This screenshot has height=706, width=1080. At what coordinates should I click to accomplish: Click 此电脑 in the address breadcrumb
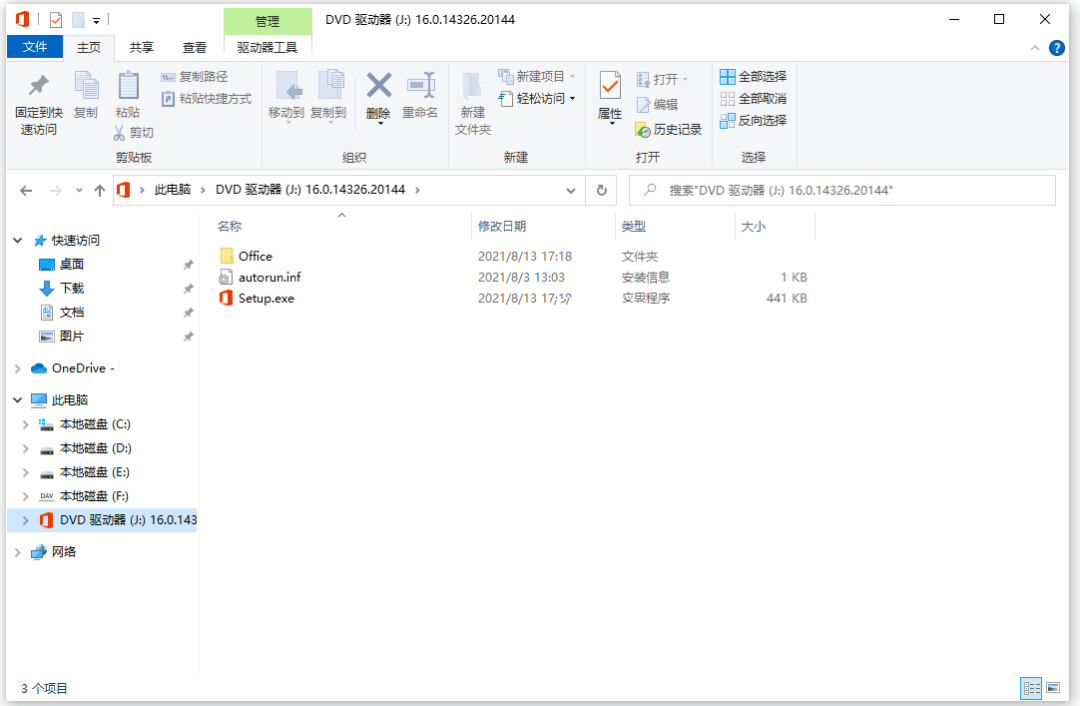pos(172,189)
